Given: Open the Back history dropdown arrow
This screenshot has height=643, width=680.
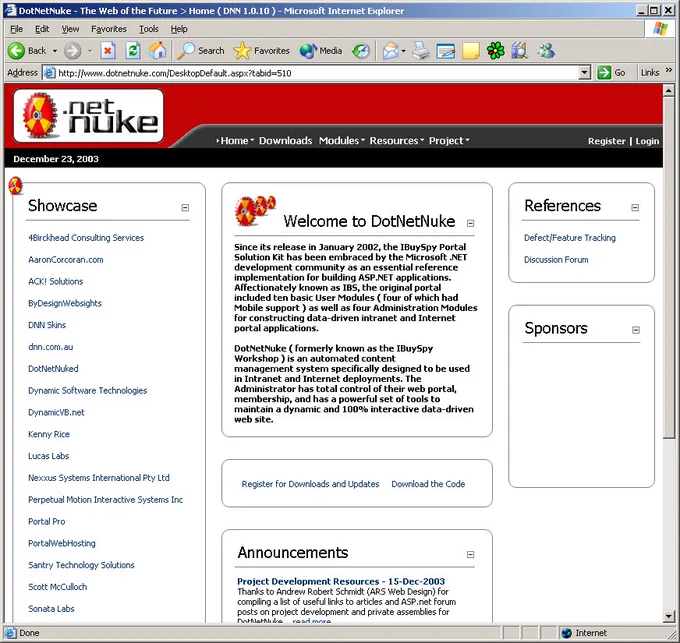Looking at the screenshot, I should [55, 51].
